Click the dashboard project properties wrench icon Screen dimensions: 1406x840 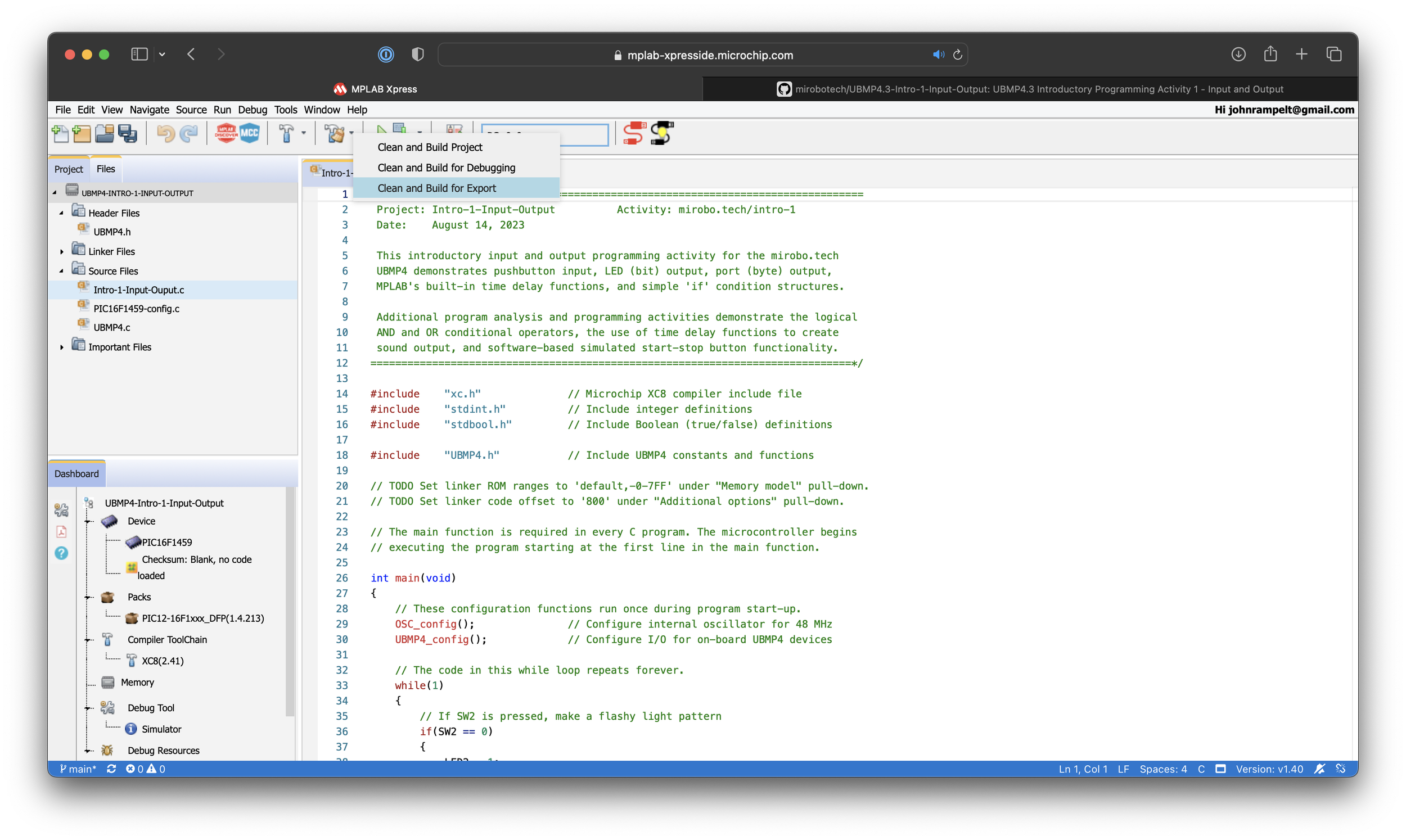pos(61,510)
